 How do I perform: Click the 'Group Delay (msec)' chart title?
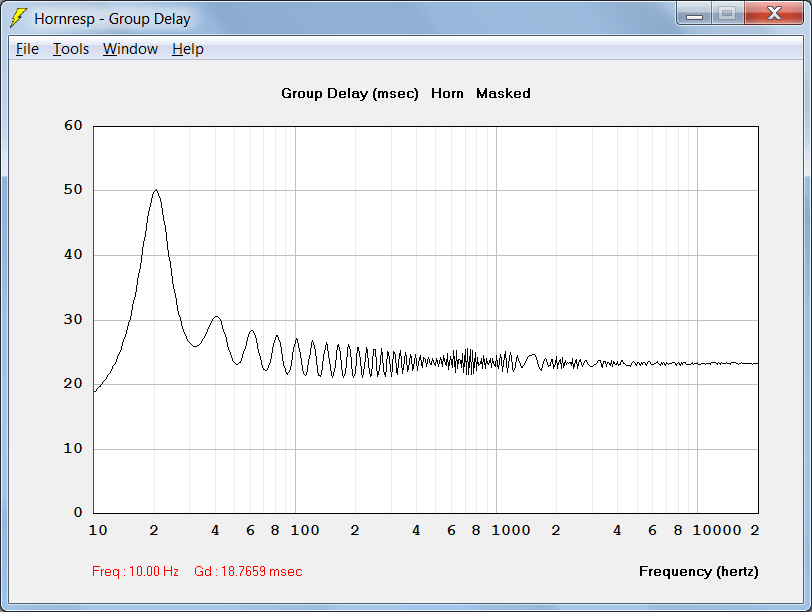point(350,94)
